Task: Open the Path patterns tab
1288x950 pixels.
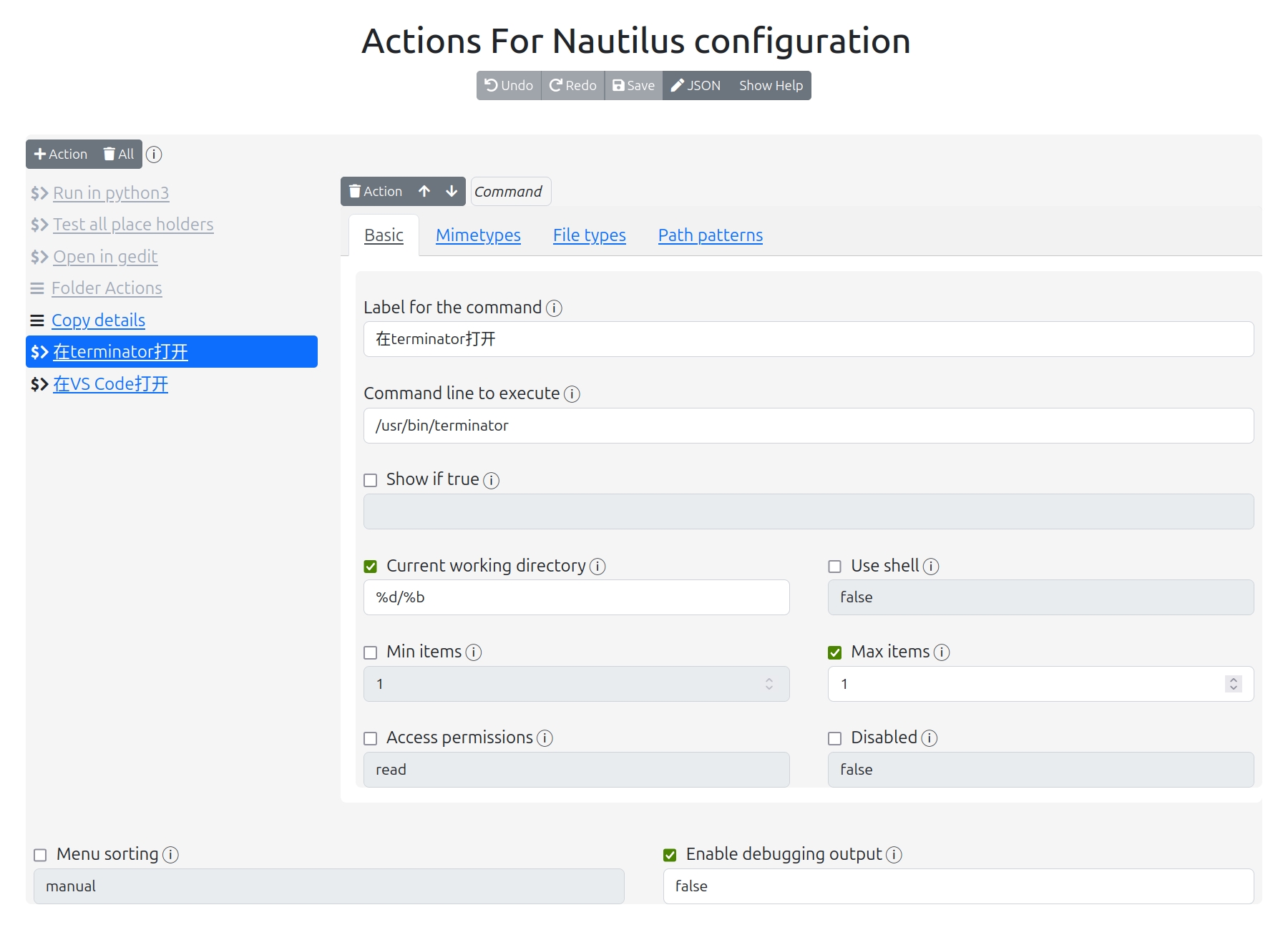Action: pyautogui.click(x=710, y=235)
